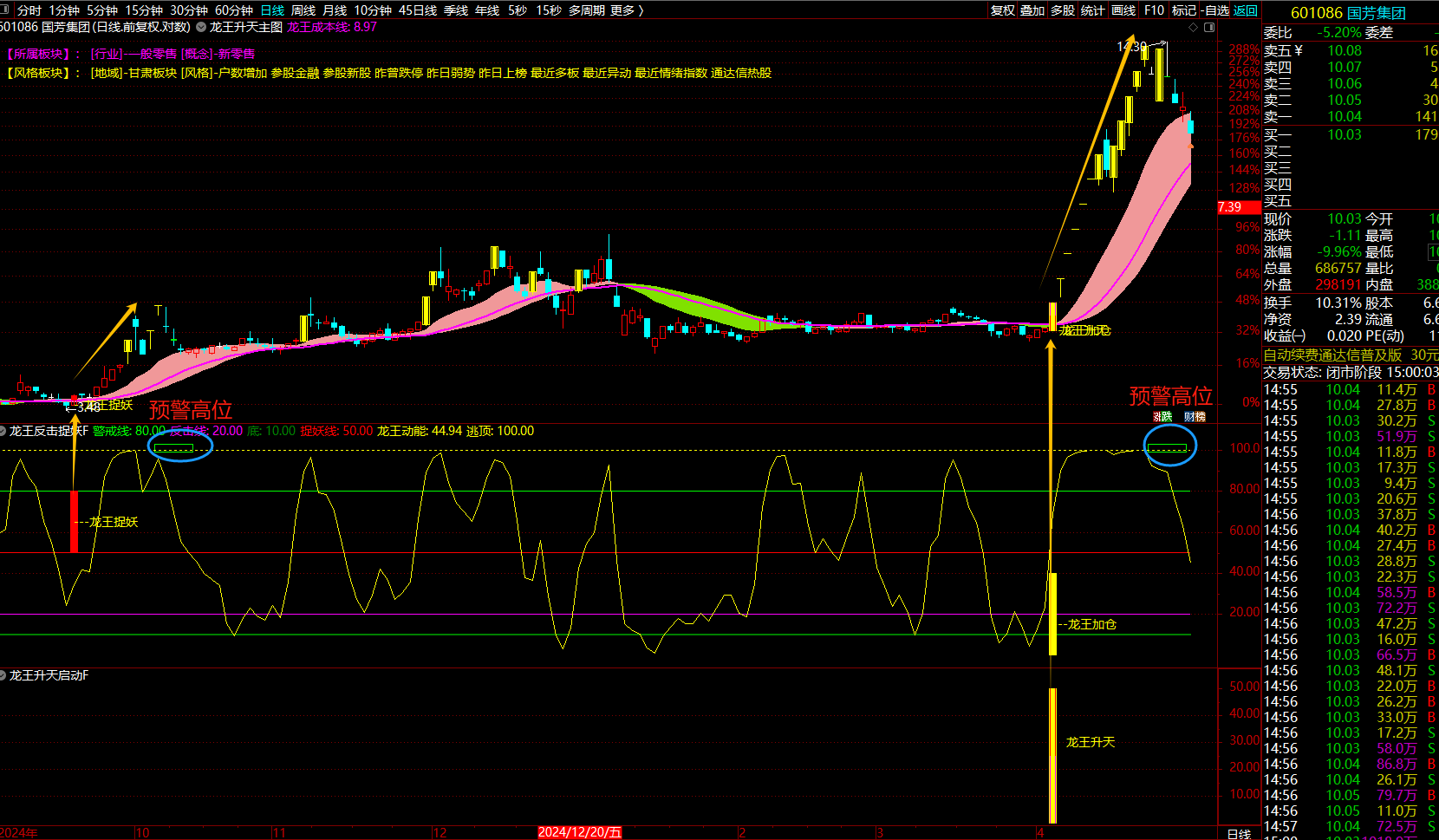
Task: Select the 45日线 period tab
Action: pos(418,10)
